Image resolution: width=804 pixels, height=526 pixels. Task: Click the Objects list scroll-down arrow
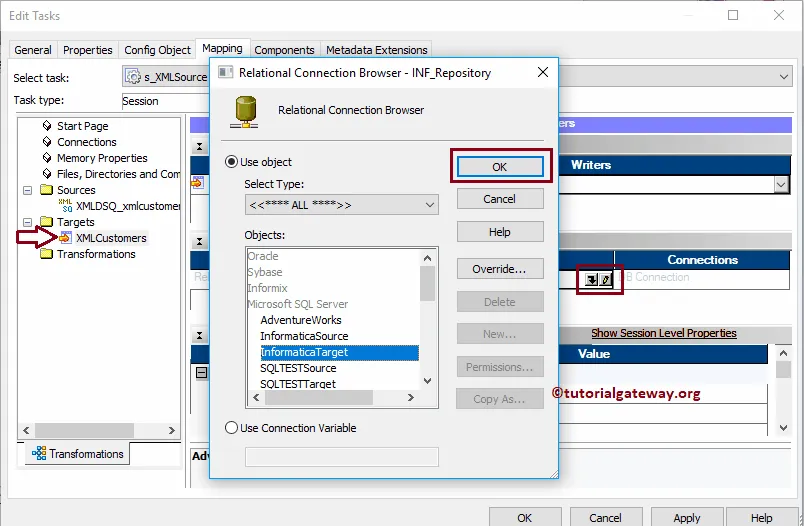428,381
